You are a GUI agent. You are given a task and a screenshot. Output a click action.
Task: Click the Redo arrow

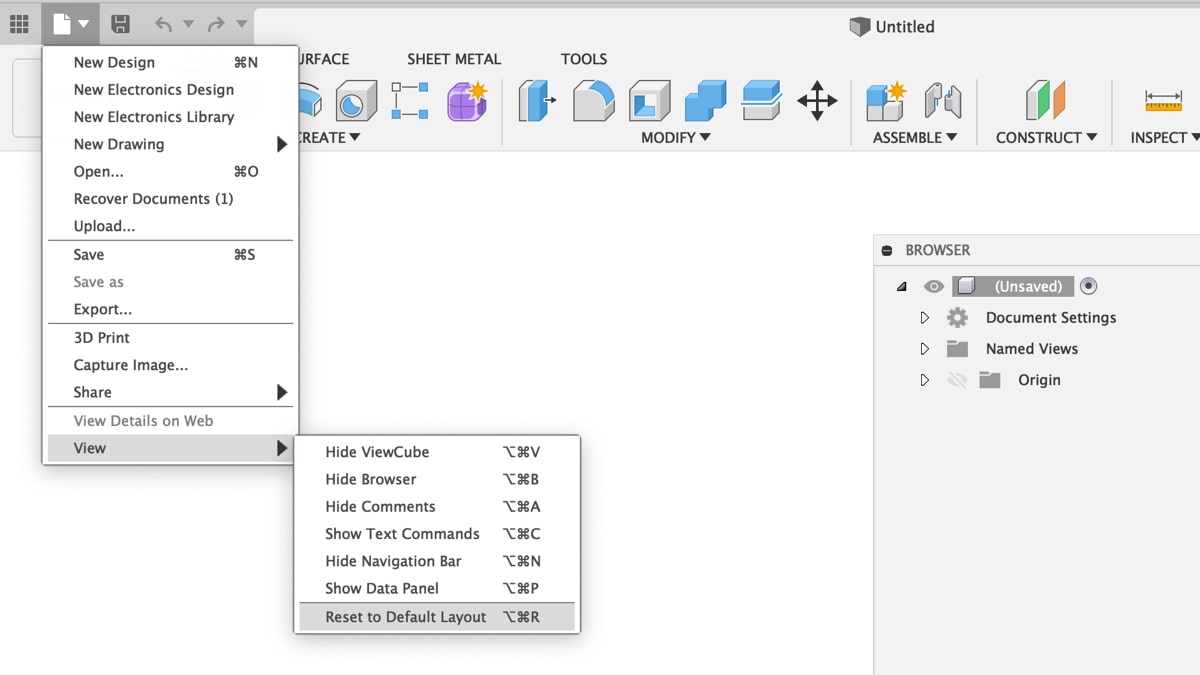216,24
